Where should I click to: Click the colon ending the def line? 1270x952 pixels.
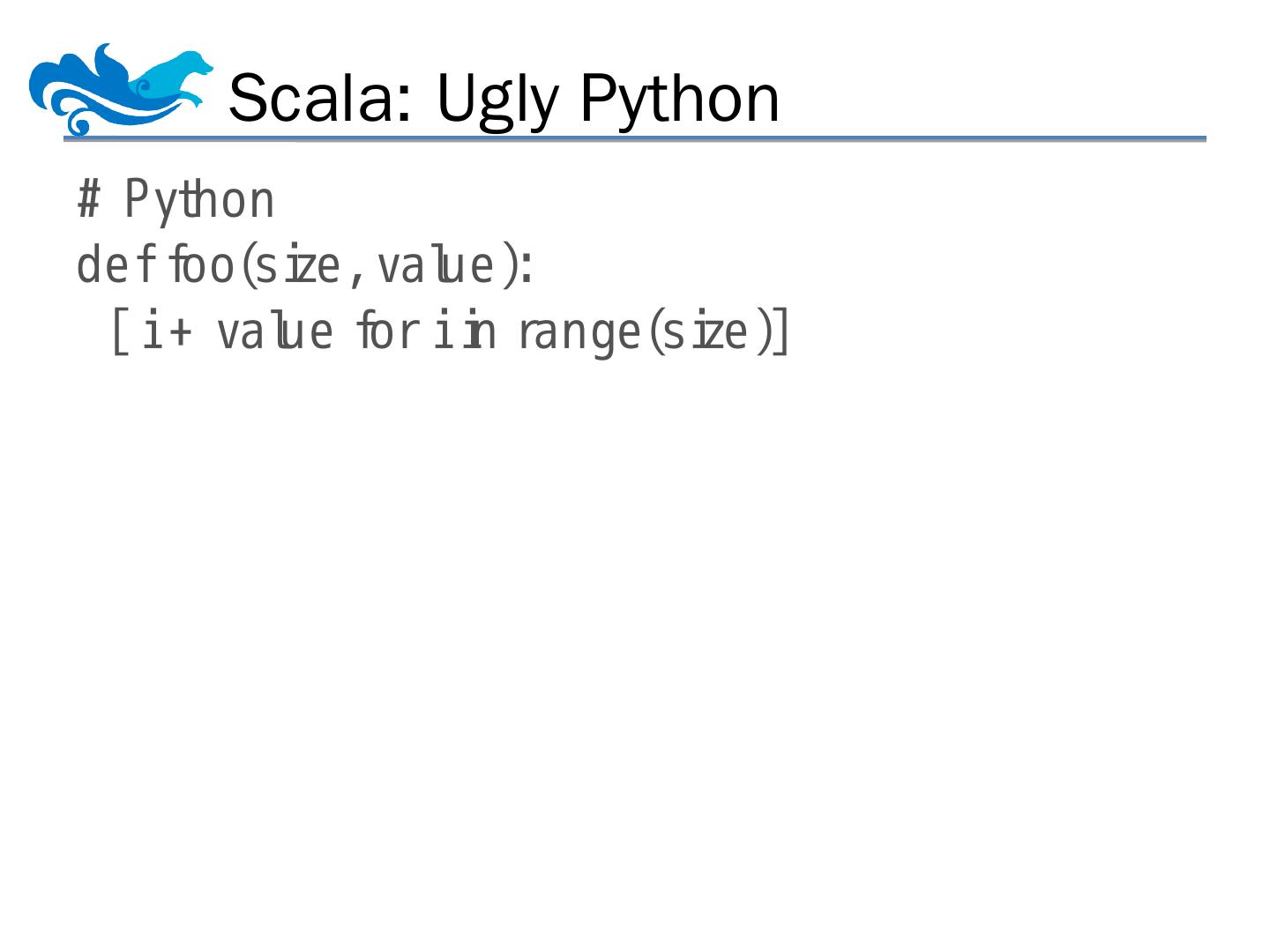527,267
